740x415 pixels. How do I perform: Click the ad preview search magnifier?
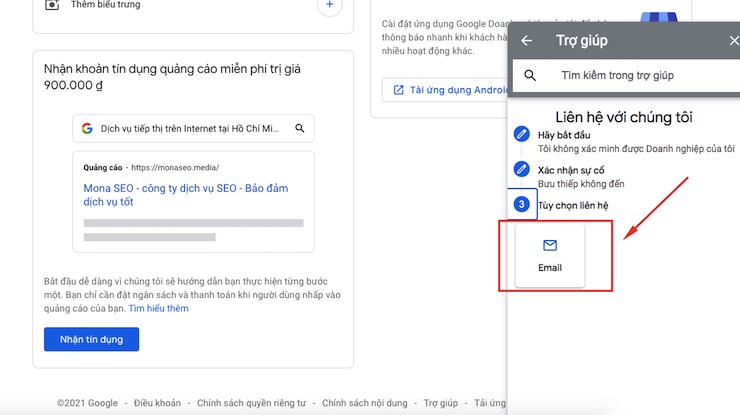coord(300,128)
